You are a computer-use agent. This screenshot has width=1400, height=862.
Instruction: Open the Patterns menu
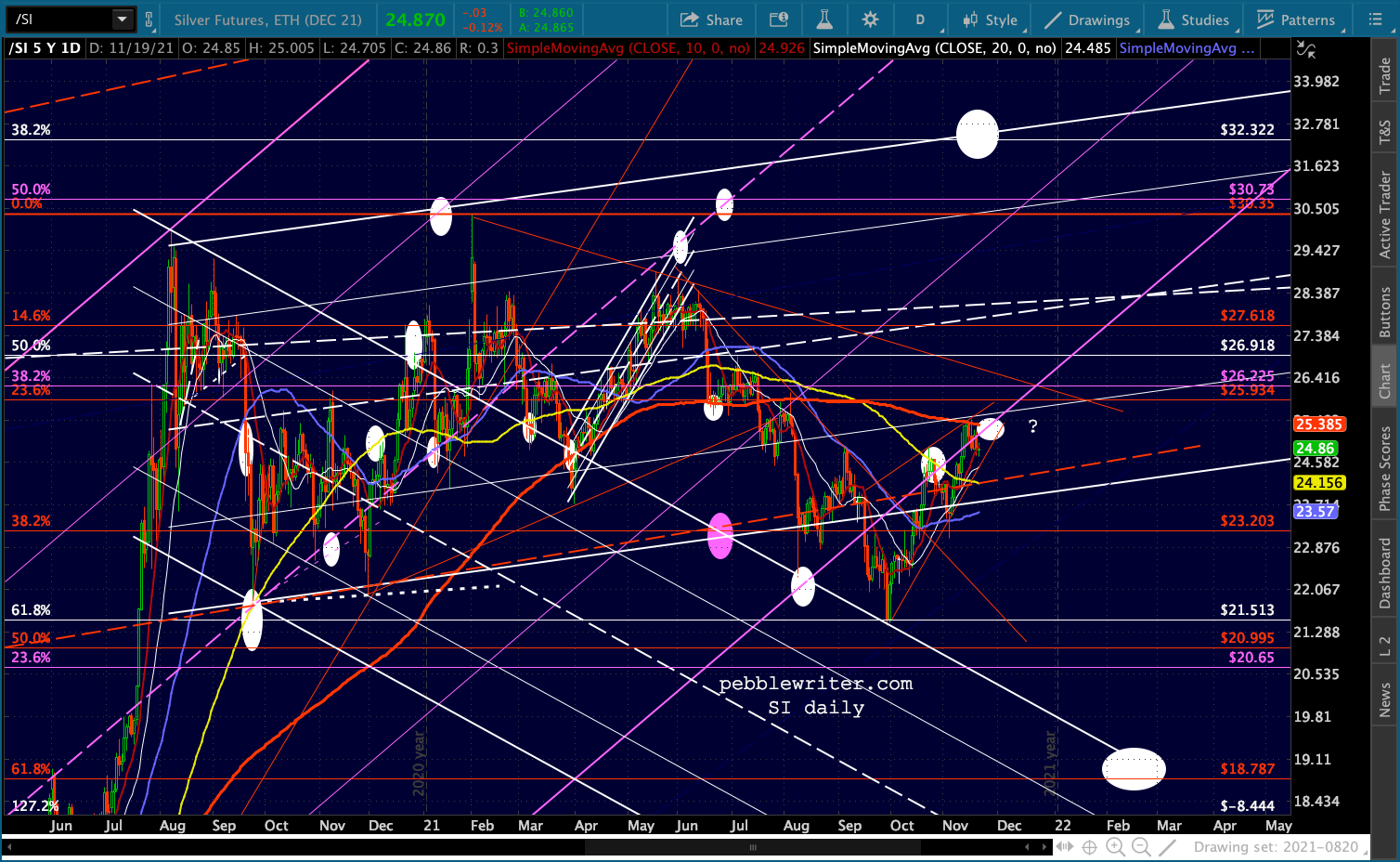click(1296, 20)
